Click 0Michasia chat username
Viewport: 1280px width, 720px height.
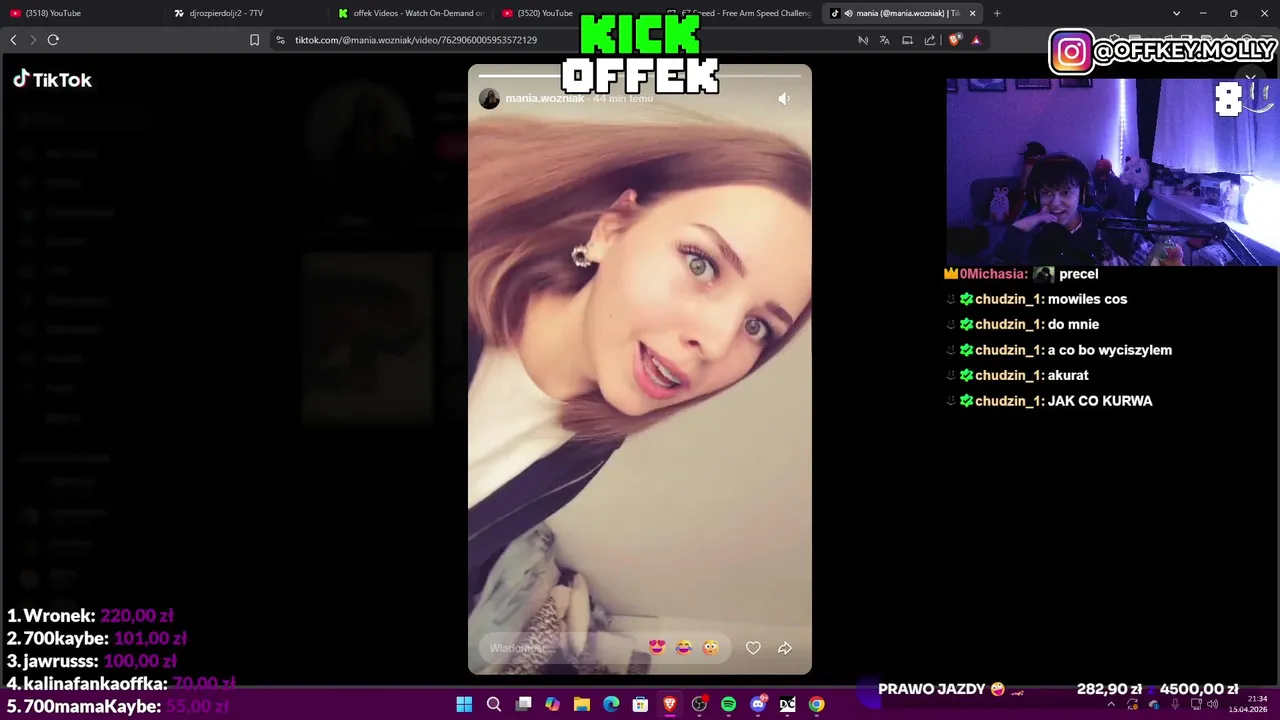click(992, 274)
